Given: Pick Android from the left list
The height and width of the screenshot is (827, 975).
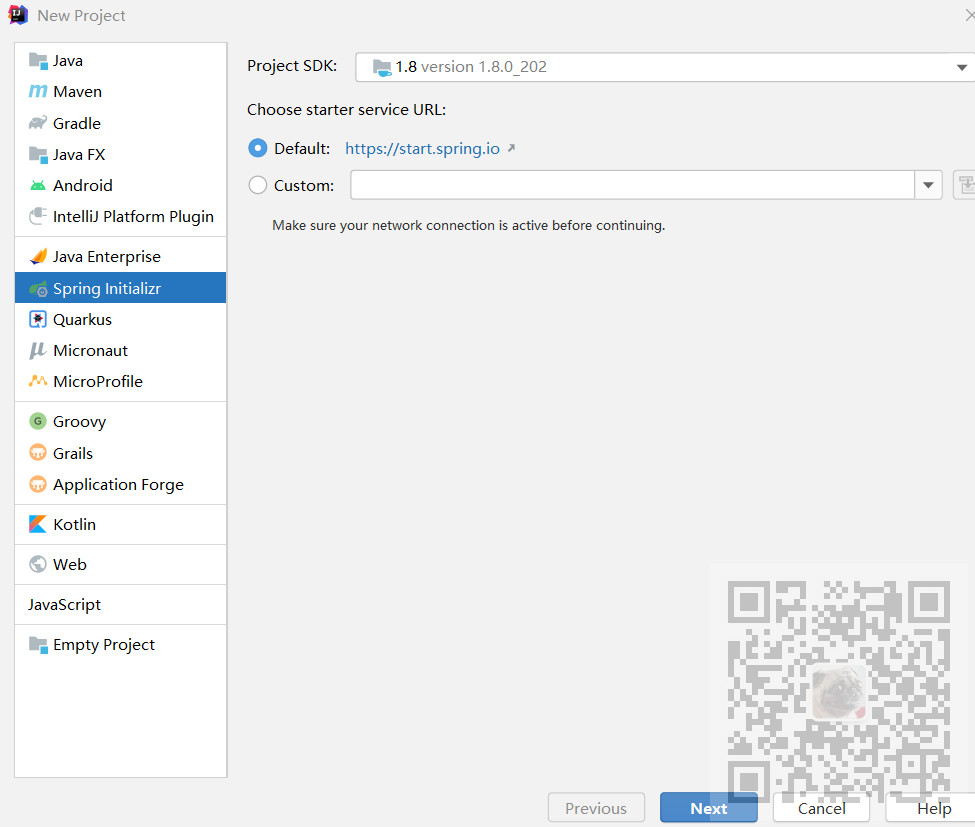Looking at the screenshot, I should click(x=121, y=185).
